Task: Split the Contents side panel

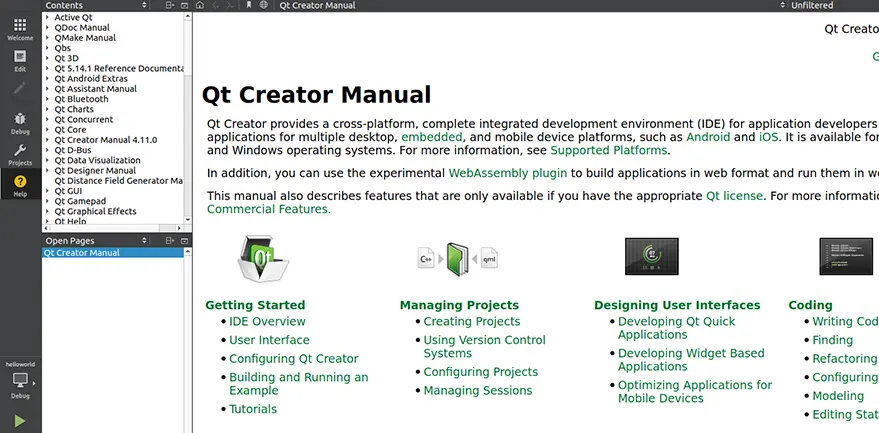Action: point(170,5)
